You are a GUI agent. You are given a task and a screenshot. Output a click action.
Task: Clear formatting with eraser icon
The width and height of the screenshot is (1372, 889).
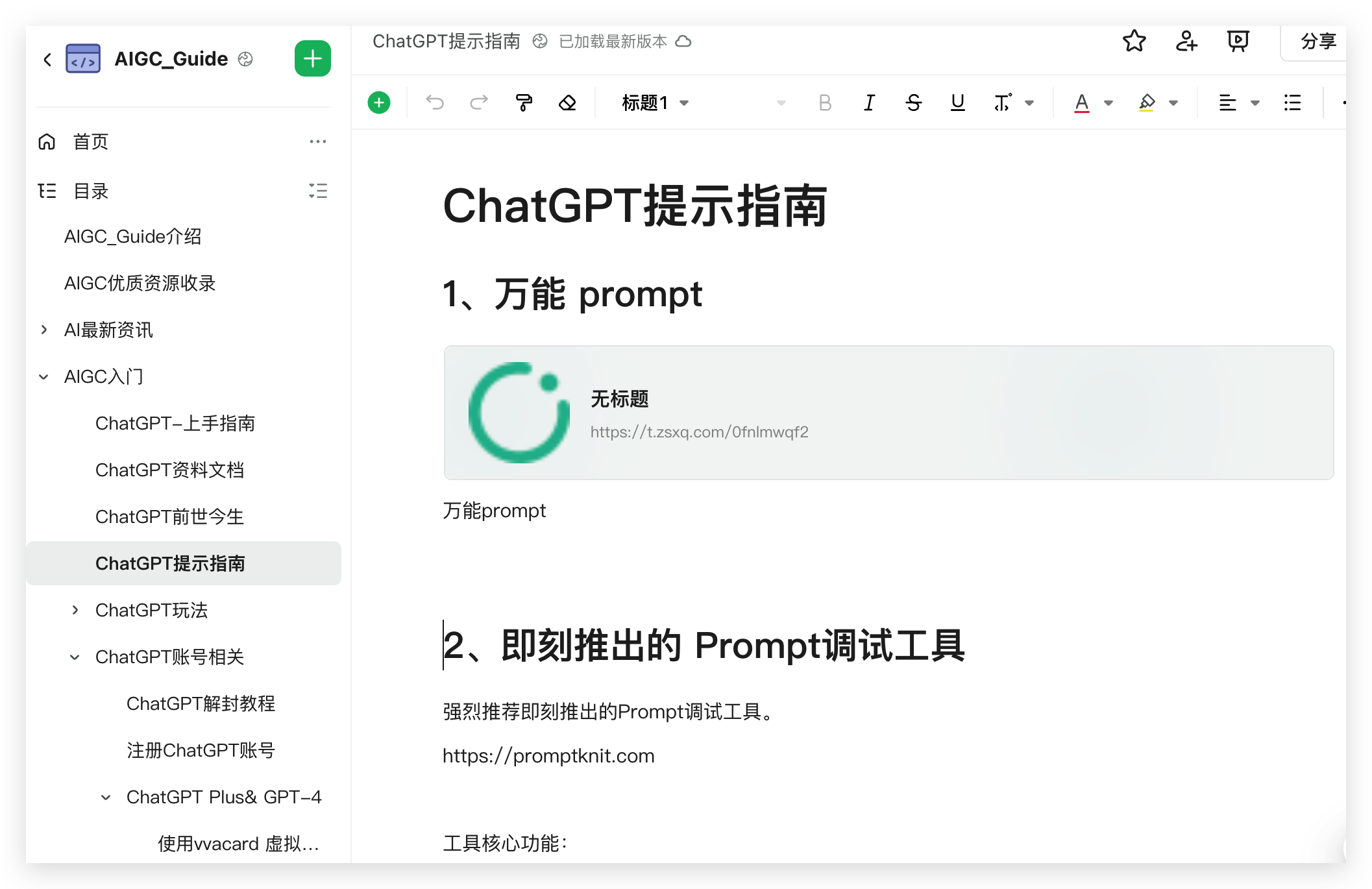coord(567,103)
